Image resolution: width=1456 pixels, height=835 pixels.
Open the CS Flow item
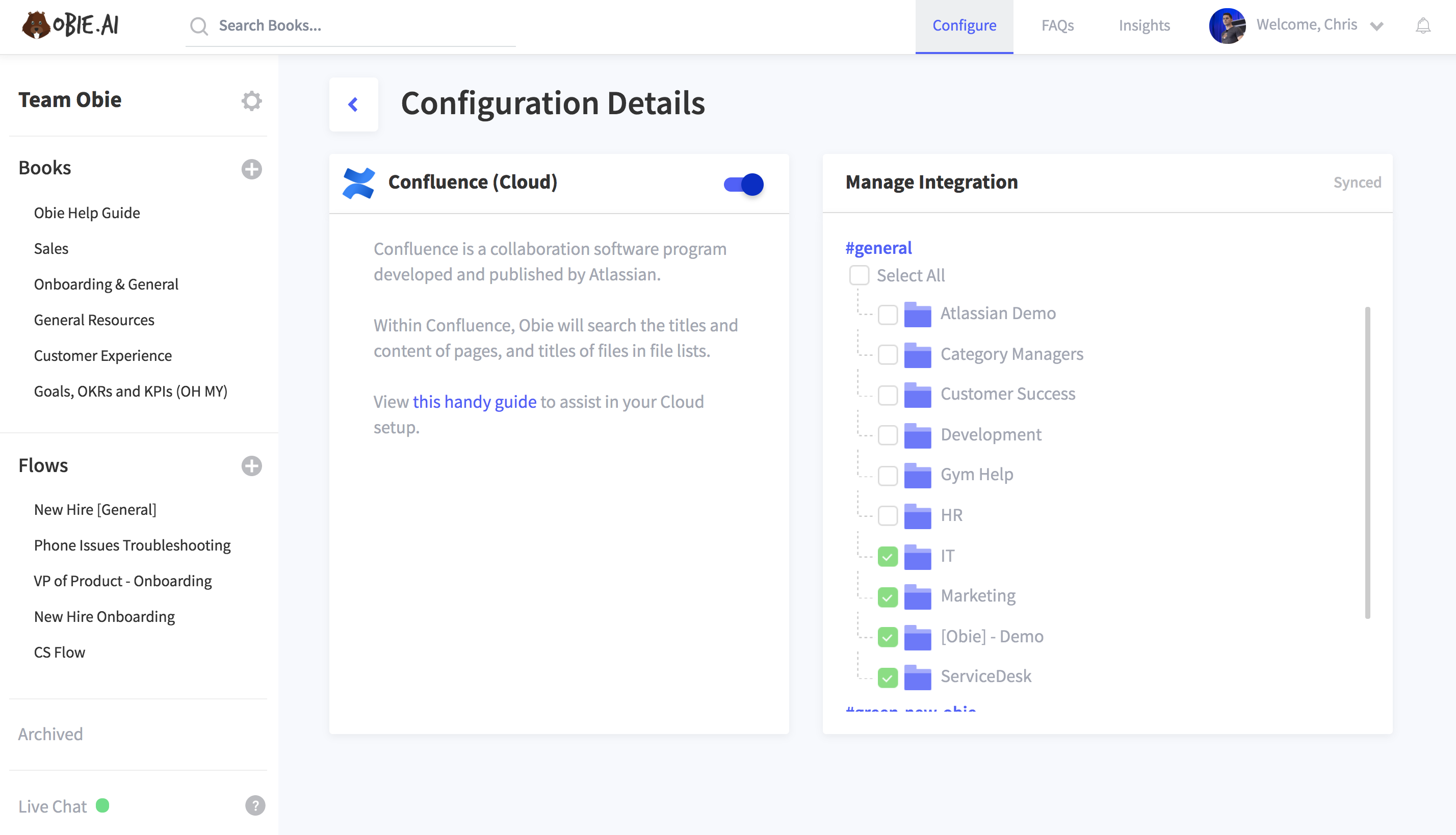pos(60,652)
